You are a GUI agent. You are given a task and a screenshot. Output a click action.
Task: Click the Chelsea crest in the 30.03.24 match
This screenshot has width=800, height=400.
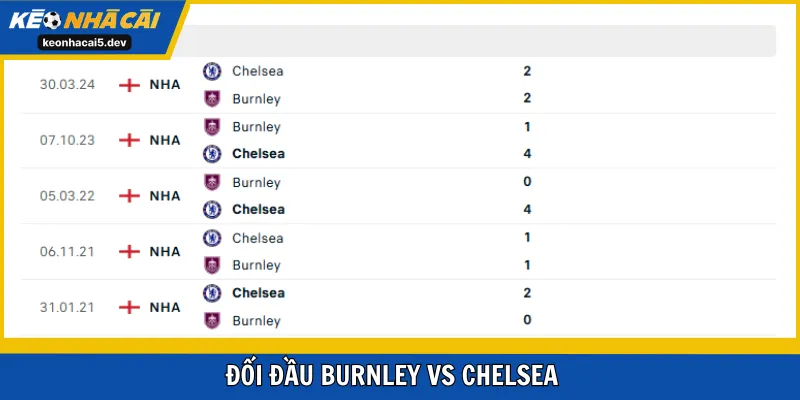[212, 71]
